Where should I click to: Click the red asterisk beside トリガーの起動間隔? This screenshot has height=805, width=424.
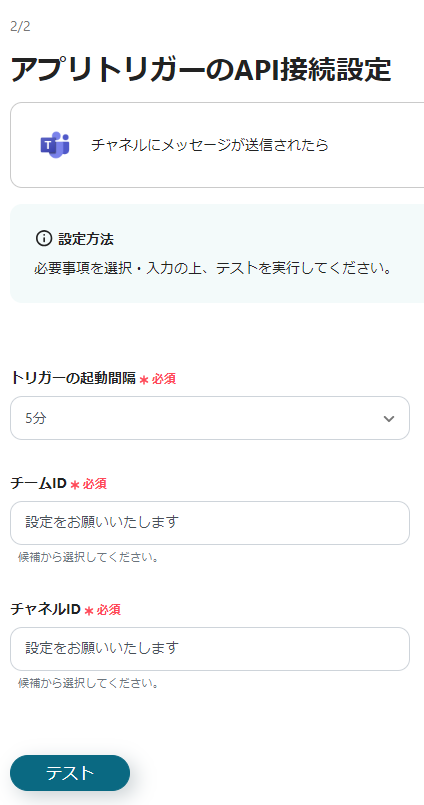(144, 380)
